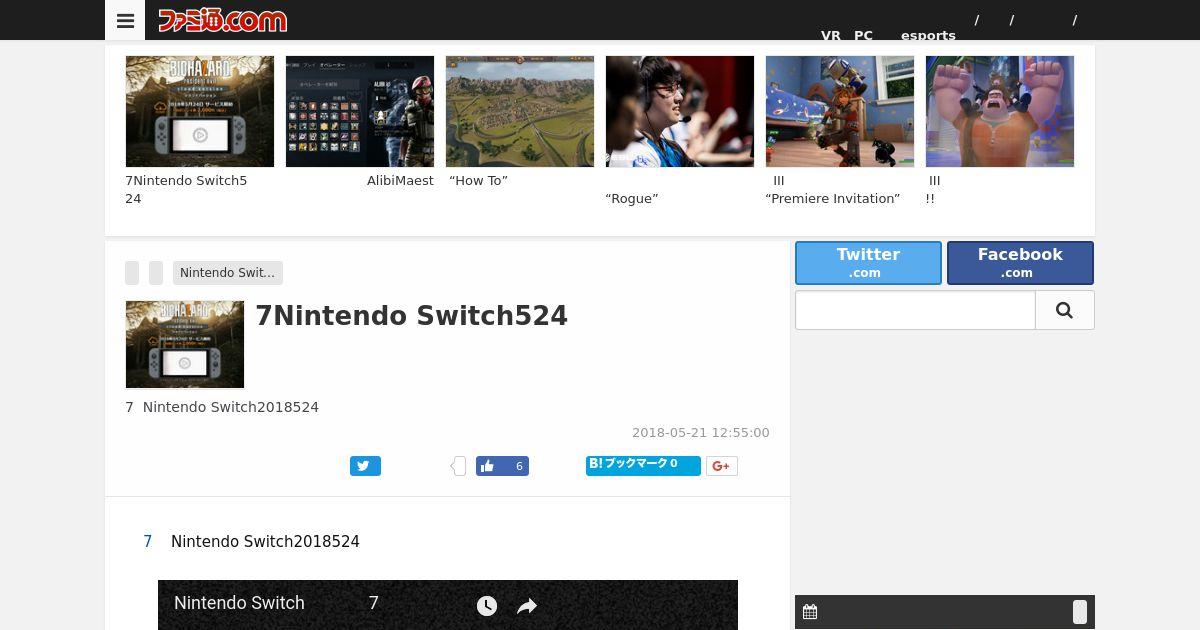This screenshot has height=630, width=1200.
Task: Click the PC nav item
Action: tap(863, 35)
